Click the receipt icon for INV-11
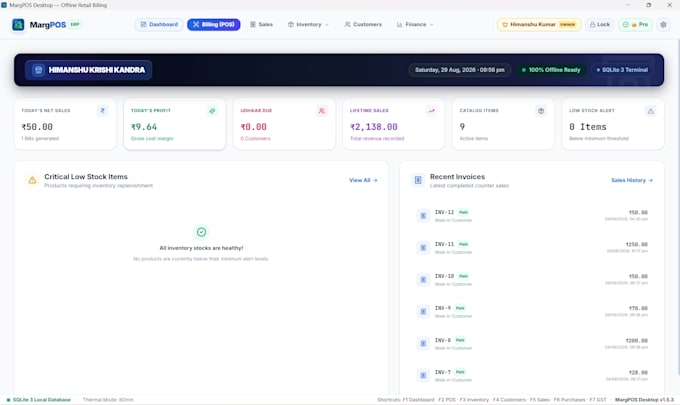Image resolution: width=680 pixels, height=405 pixels. click(x=423, y=248)
